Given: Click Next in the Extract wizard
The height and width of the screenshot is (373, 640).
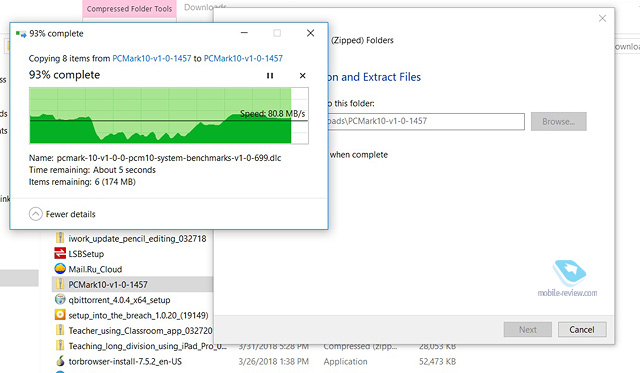Looking at the screenshot, I should click(528, 329).
